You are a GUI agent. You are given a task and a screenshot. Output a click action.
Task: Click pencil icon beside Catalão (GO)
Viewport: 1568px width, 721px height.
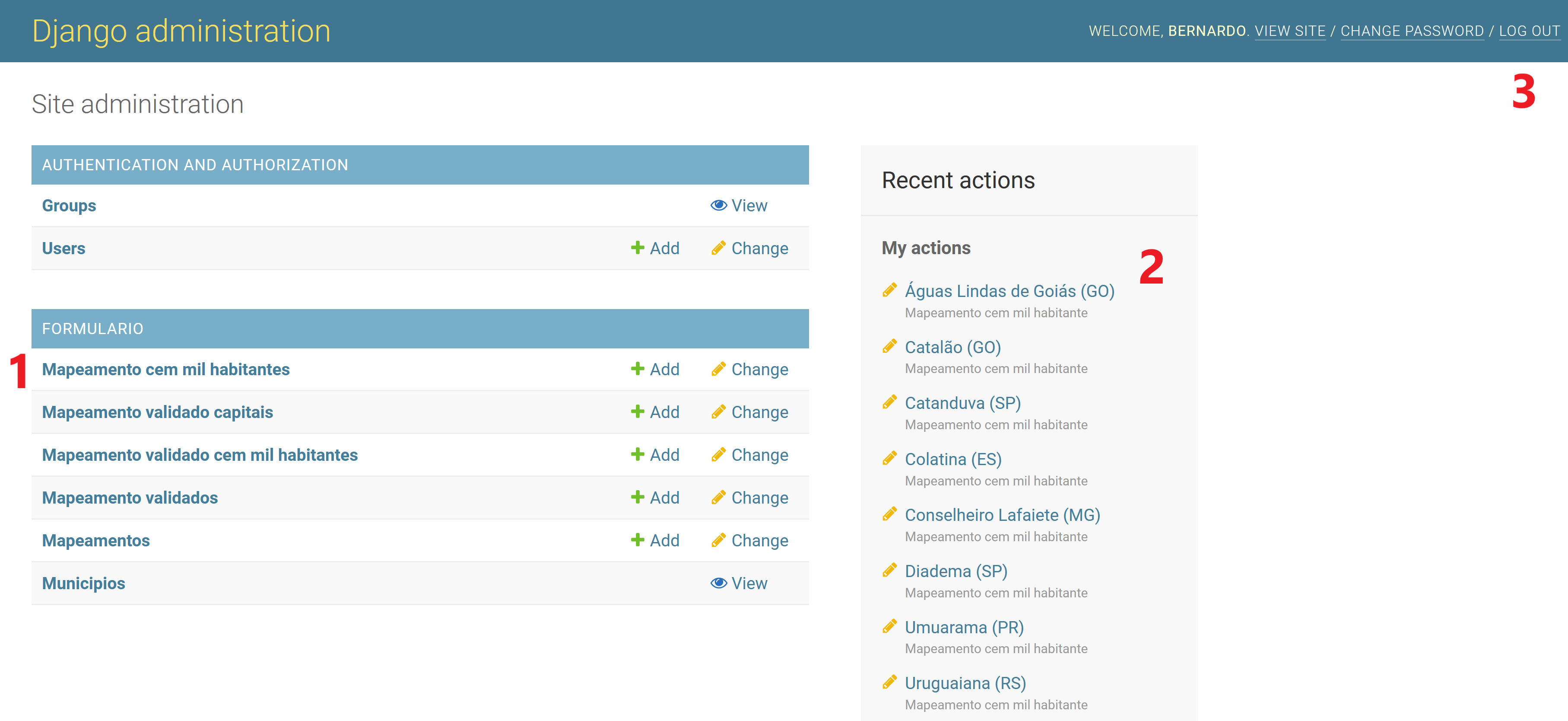click(x=889, y=346)
